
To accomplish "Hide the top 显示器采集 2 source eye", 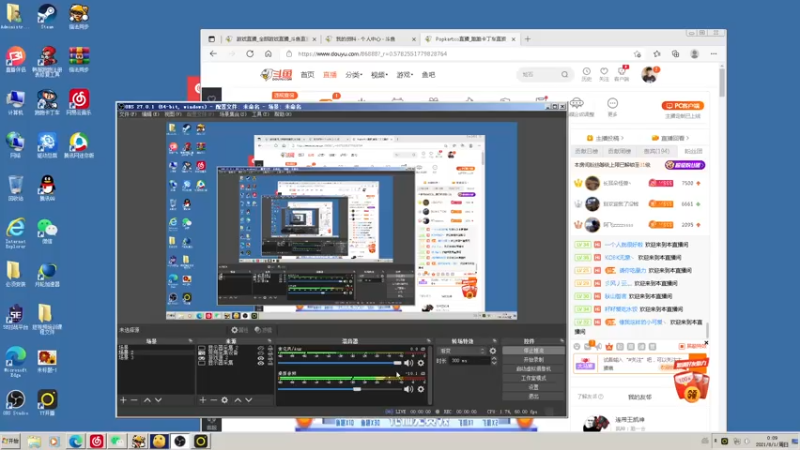I will [261, 348].
